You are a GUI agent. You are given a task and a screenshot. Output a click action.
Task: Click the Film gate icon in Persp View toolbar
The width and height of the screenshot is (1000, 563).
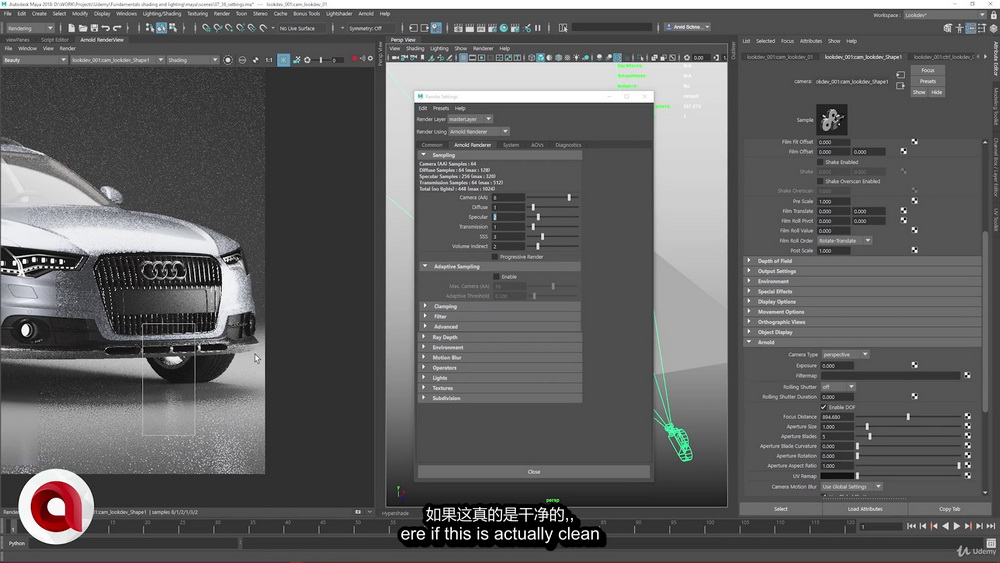473,57
